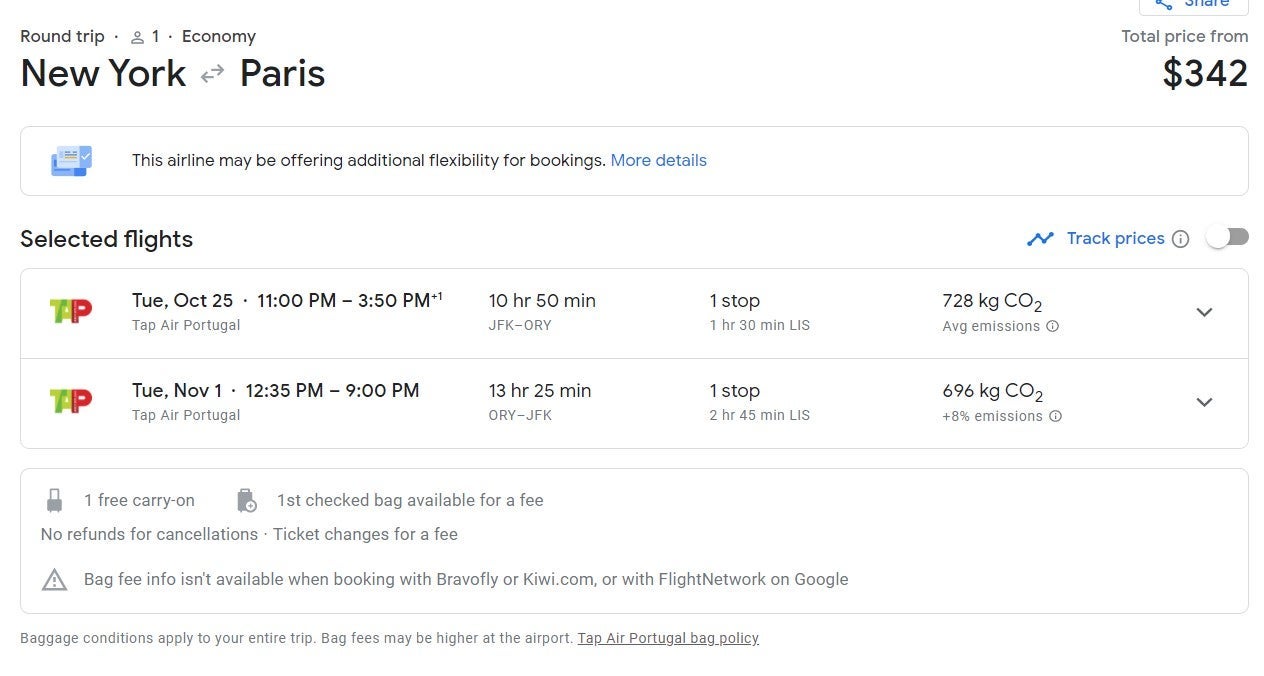Click the $342 total price
1264x676 pixels.
(1205, 74)
